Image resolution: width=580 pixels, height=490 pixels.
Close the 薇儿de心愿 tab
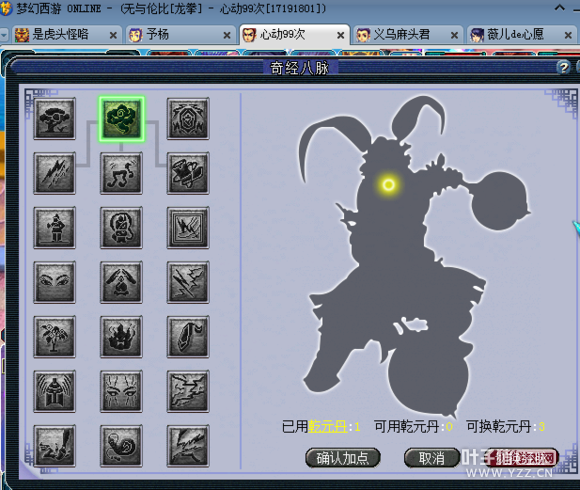[568, 35]
